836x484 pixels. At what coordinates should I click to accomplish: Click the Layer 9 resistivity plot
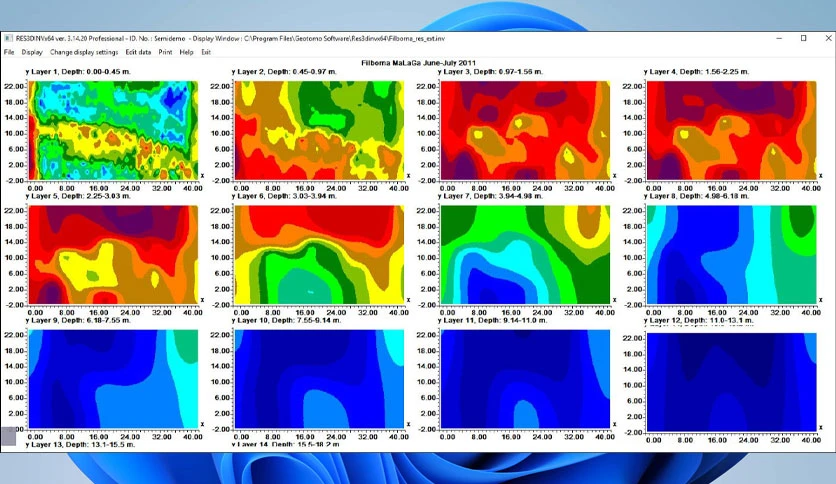coord(113,379)
